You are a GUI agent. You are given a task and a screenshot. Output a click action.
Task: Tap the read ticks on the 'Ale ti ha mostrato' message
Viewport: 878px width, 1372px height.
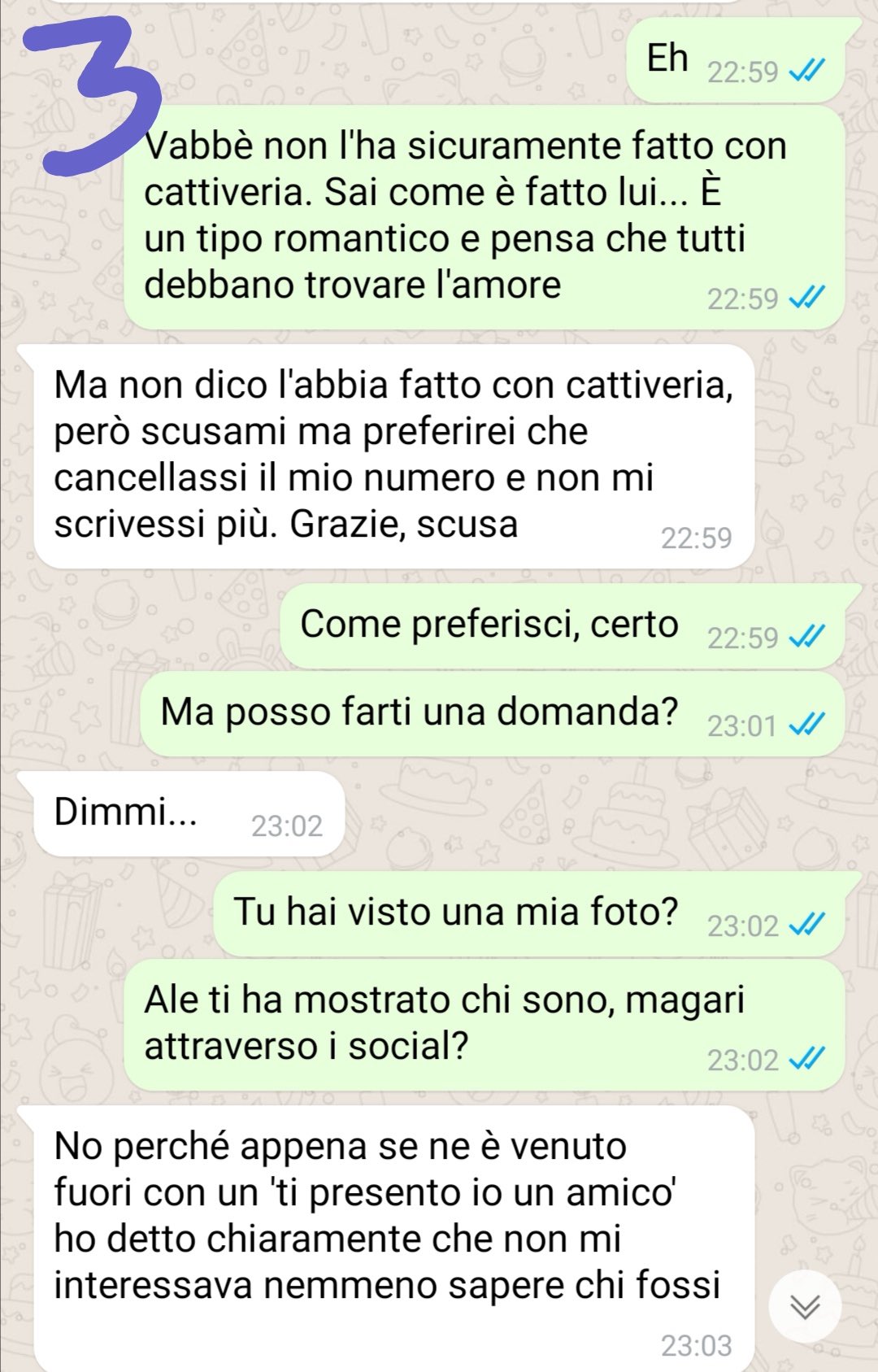click(x=807, y=1060)
